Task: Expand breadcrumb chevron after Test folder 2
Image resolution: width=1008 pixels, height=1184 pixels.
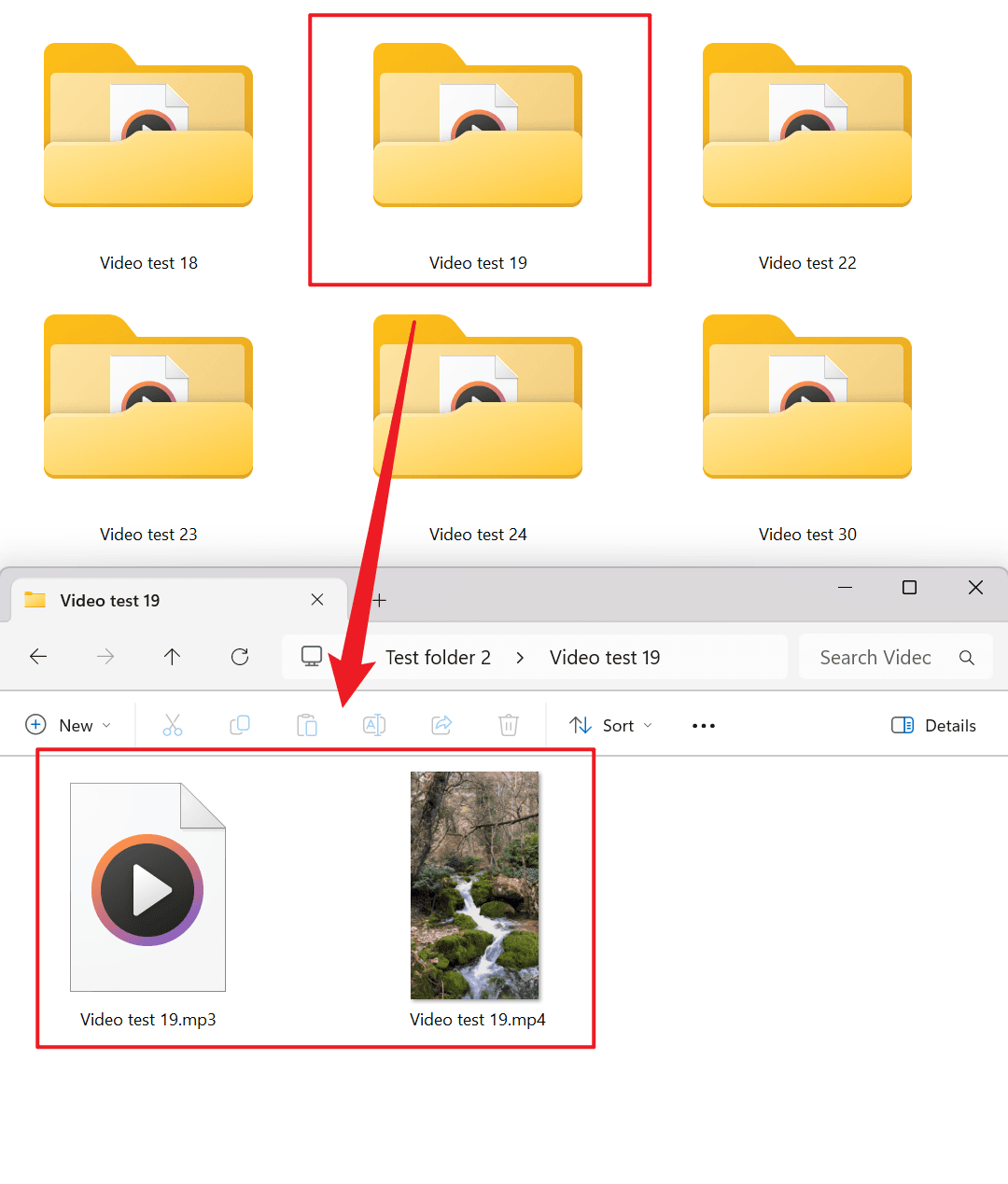Action: pyautogui.click(x=520, y=658)
